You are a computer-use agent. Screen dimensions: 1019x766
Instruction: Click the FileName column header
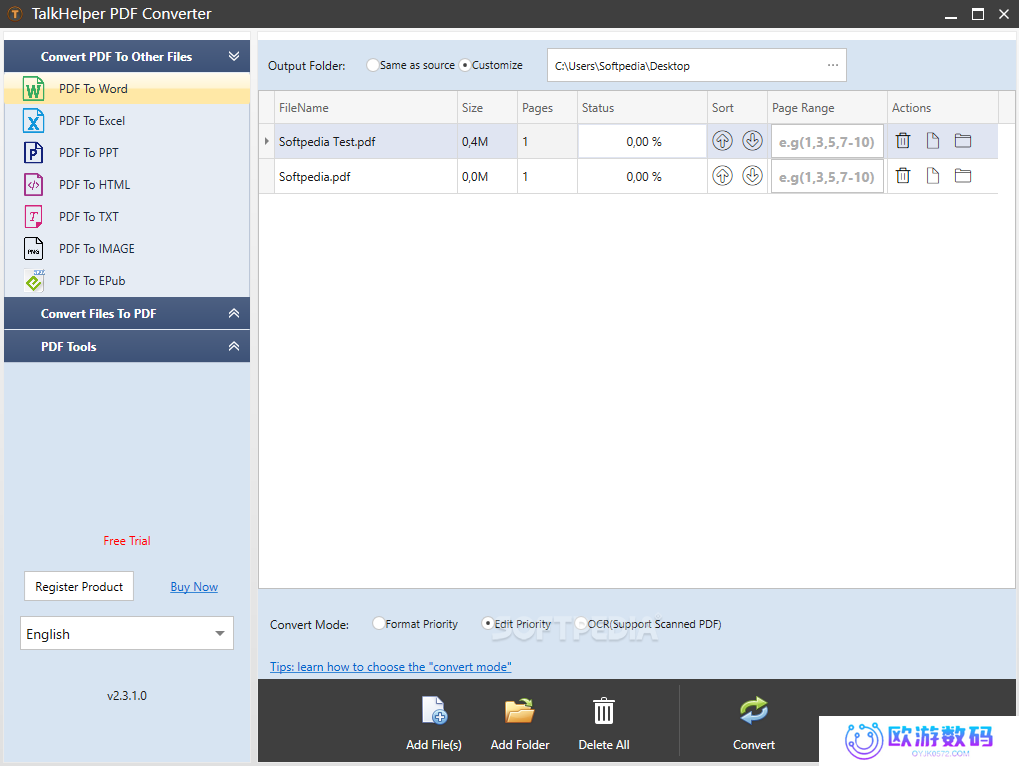point(365,108)
